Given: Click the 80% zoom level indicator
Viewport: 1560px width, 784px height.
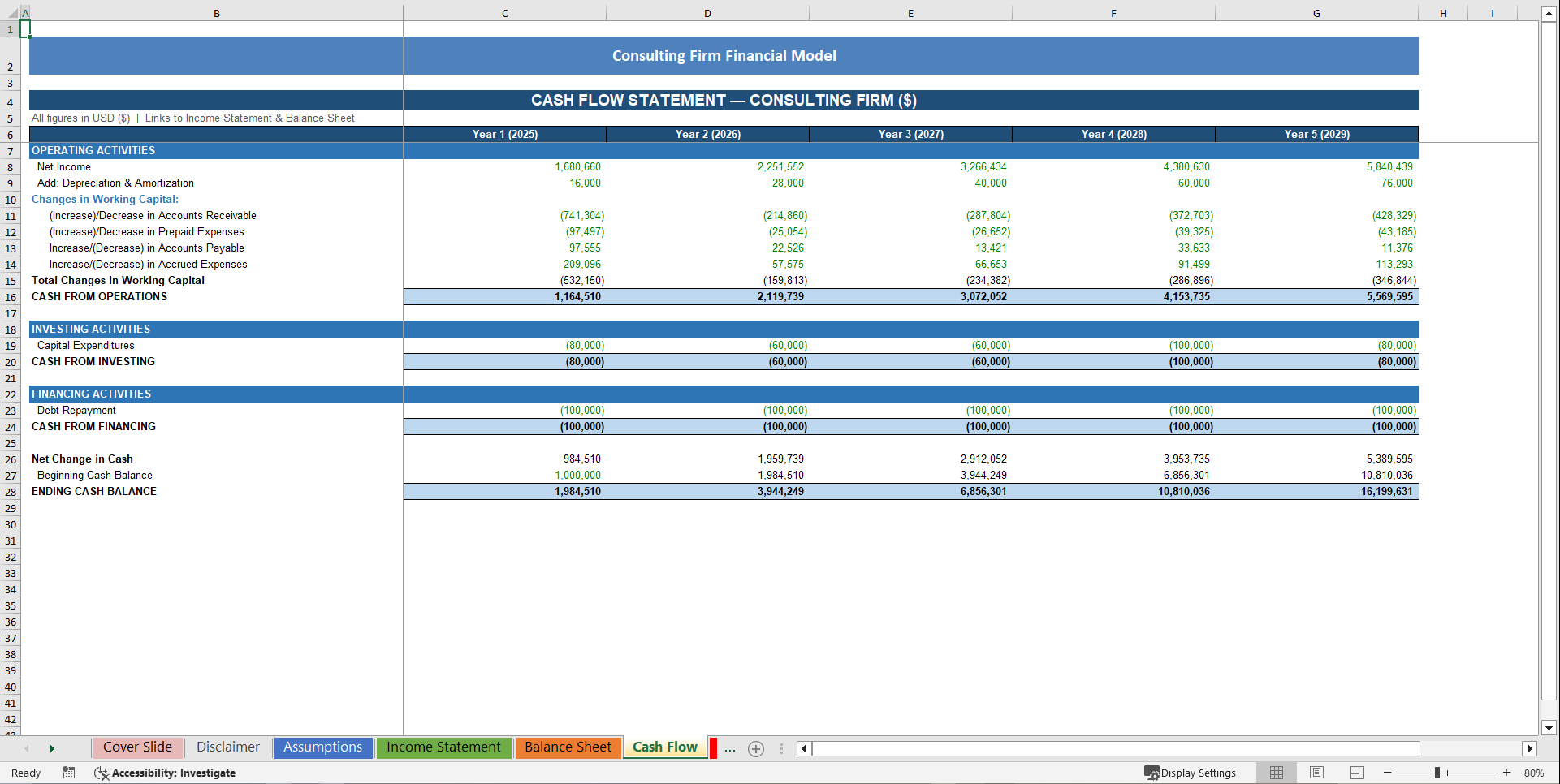Looking at the screenshot, I should point(1536,773).
